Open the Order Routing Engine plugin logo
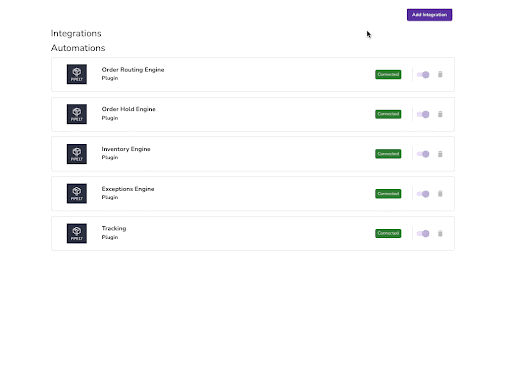Image resolution: width=512 pixels, height=376 pixels. coord(77,74)
